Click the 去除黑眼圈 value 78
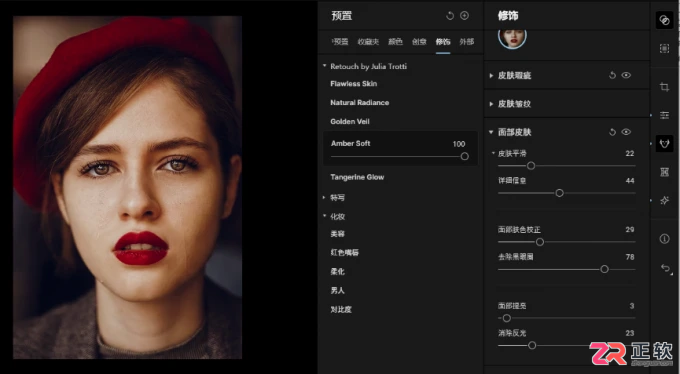 pyautogui.click(x=630, y=257)
